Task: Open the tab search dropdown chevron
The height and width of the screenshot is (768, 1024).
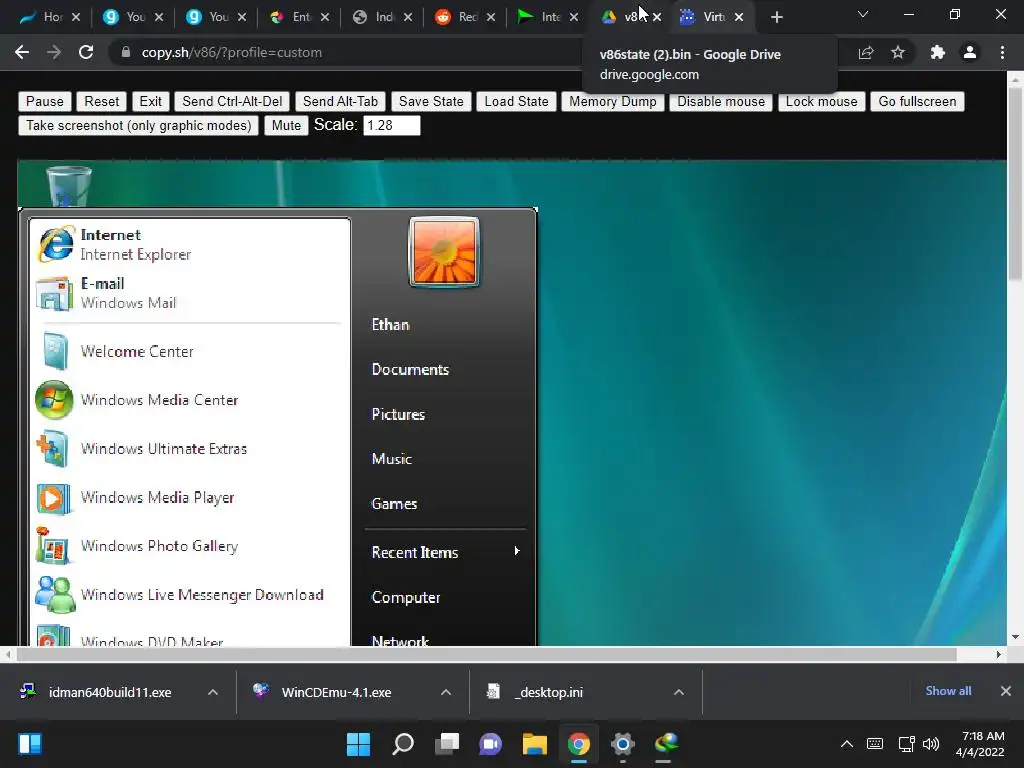Action: [x=863, y=14]
